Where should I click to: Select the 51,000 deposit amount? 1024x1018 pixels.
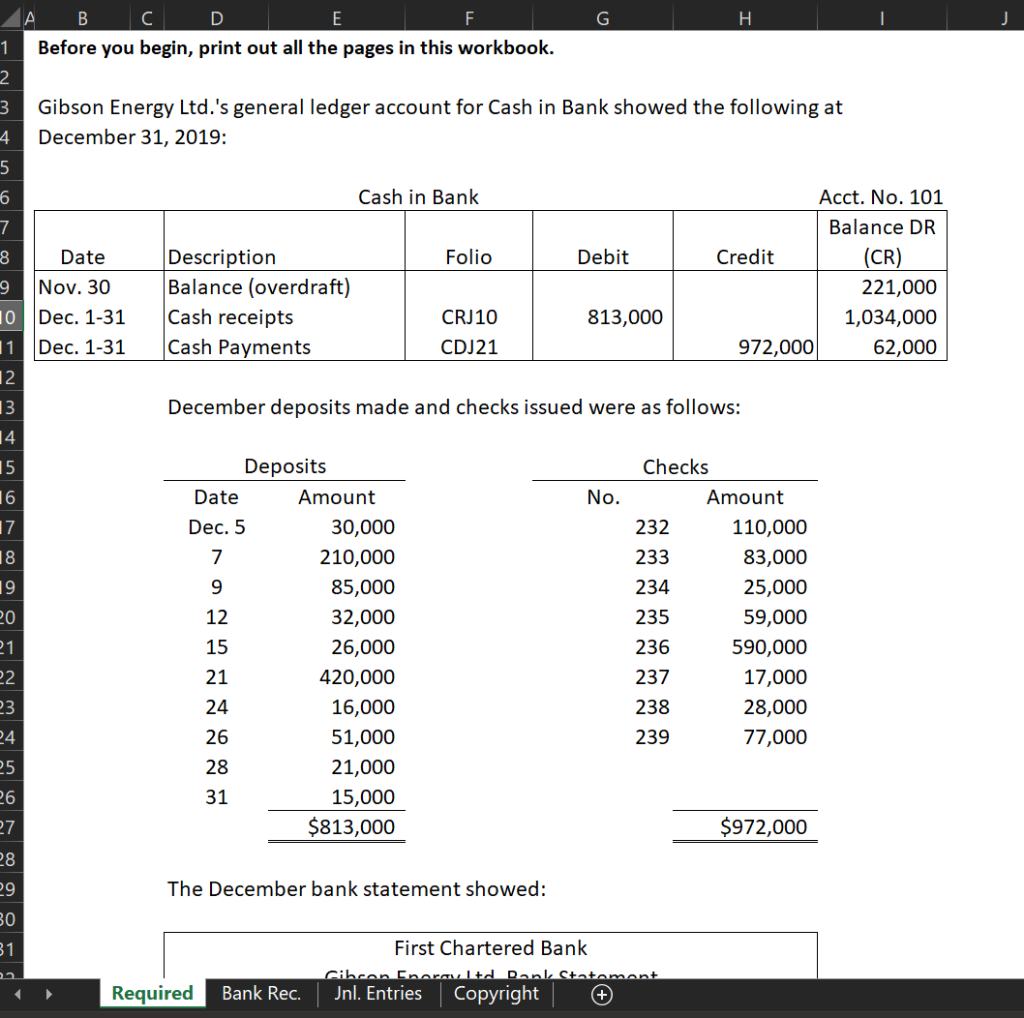336,737
